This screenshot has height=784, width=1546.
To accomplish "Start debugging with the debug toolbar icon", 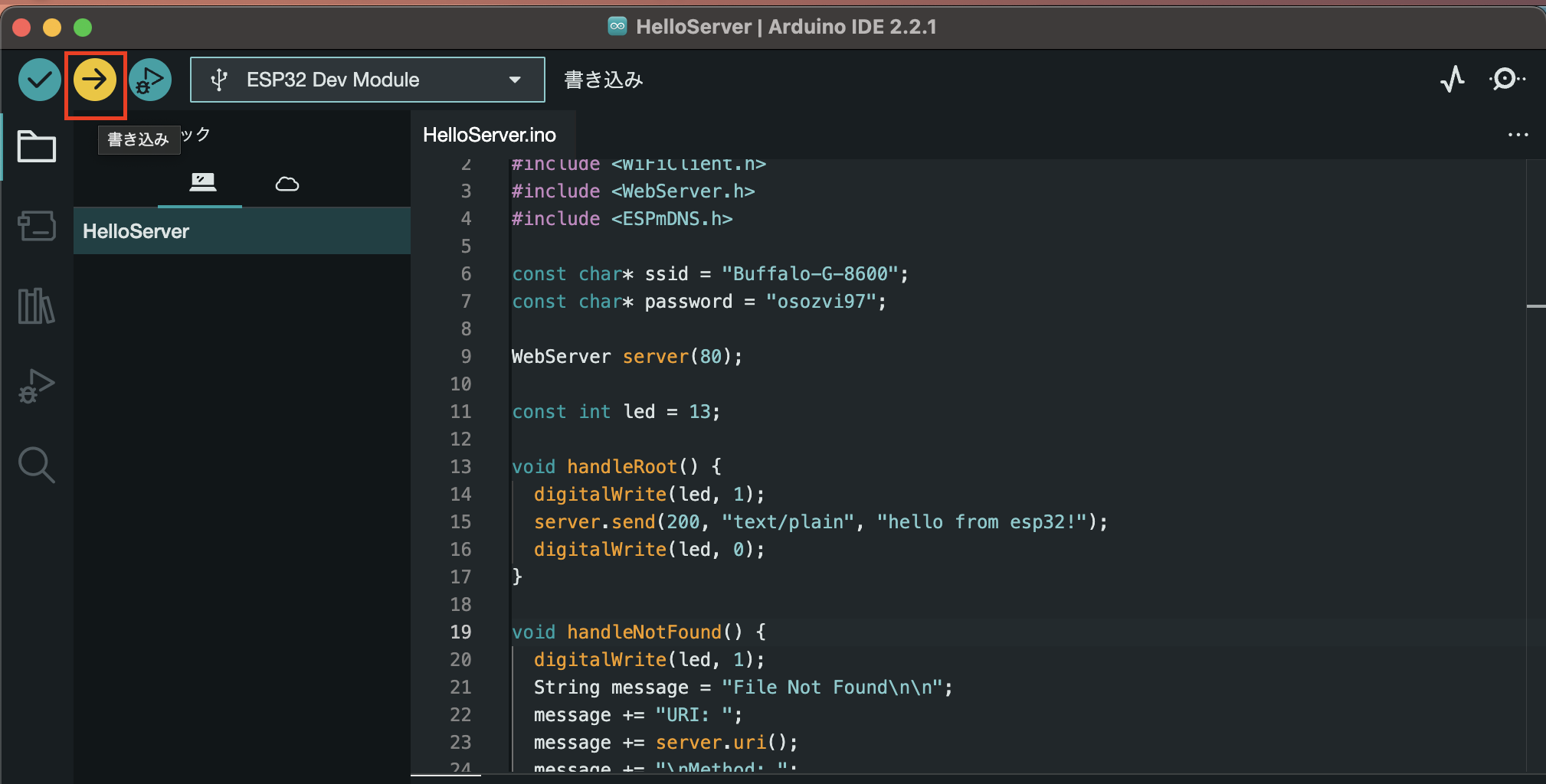I will click(x=150, y=79).
